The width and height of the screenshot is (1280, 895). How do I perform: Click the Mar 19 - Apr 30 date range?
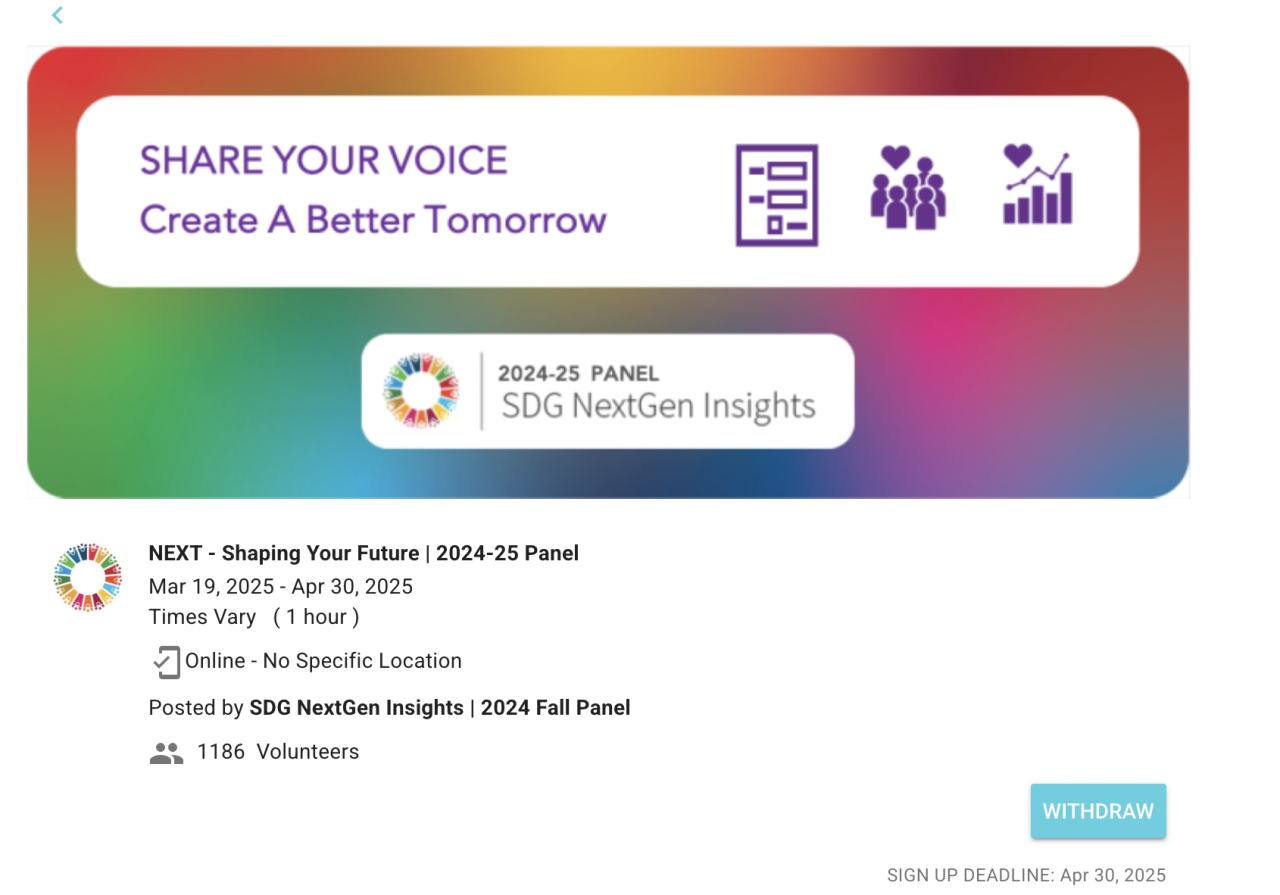[281, 586]
